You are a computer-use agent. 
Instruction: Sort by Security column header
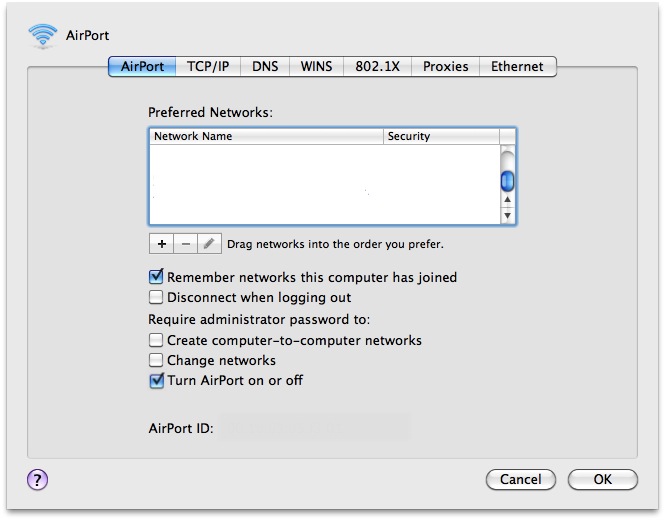pyautogui.click(x=441, y=136)
